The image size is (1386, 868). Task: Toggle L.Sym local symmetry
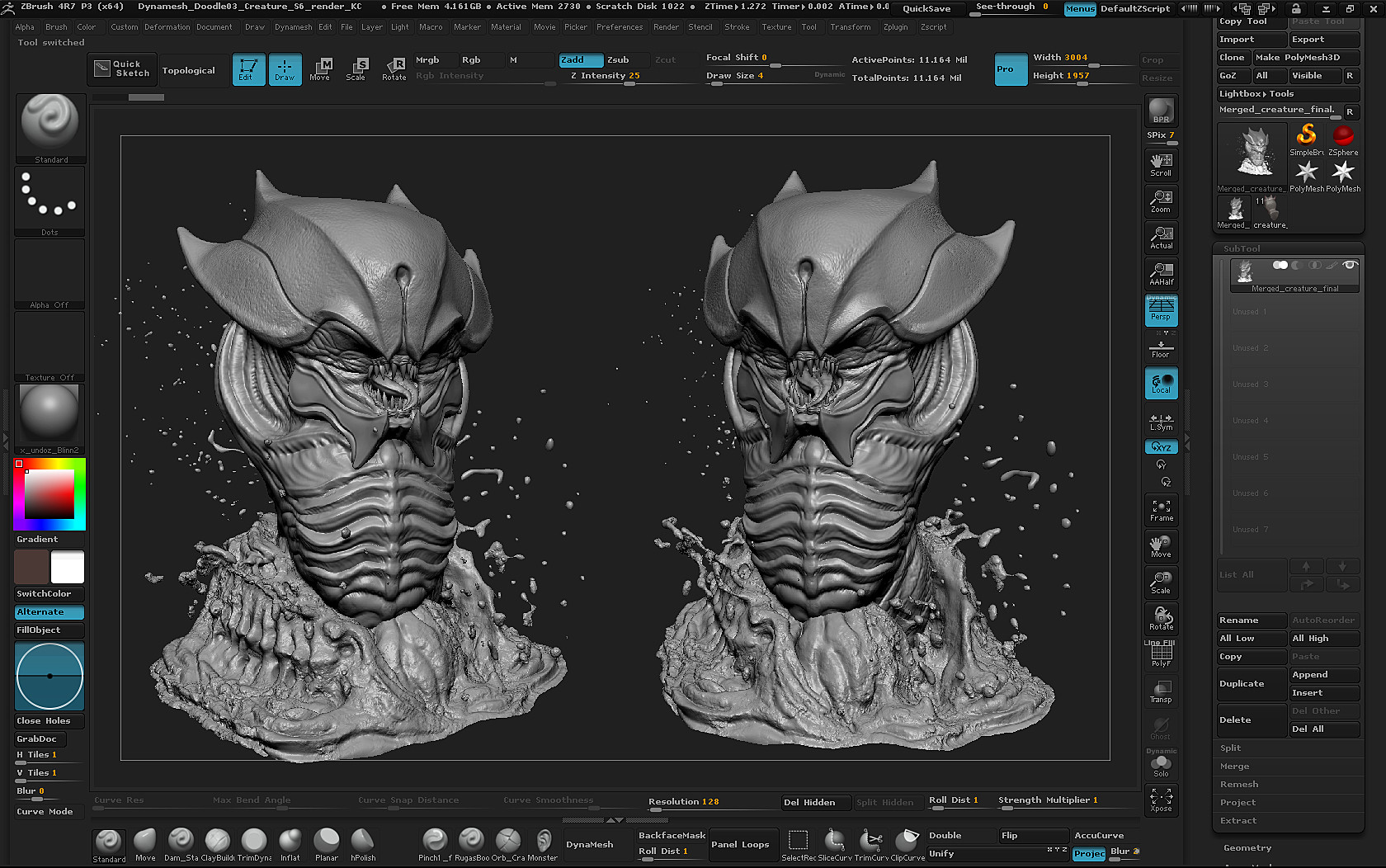tap(1161, 421)
